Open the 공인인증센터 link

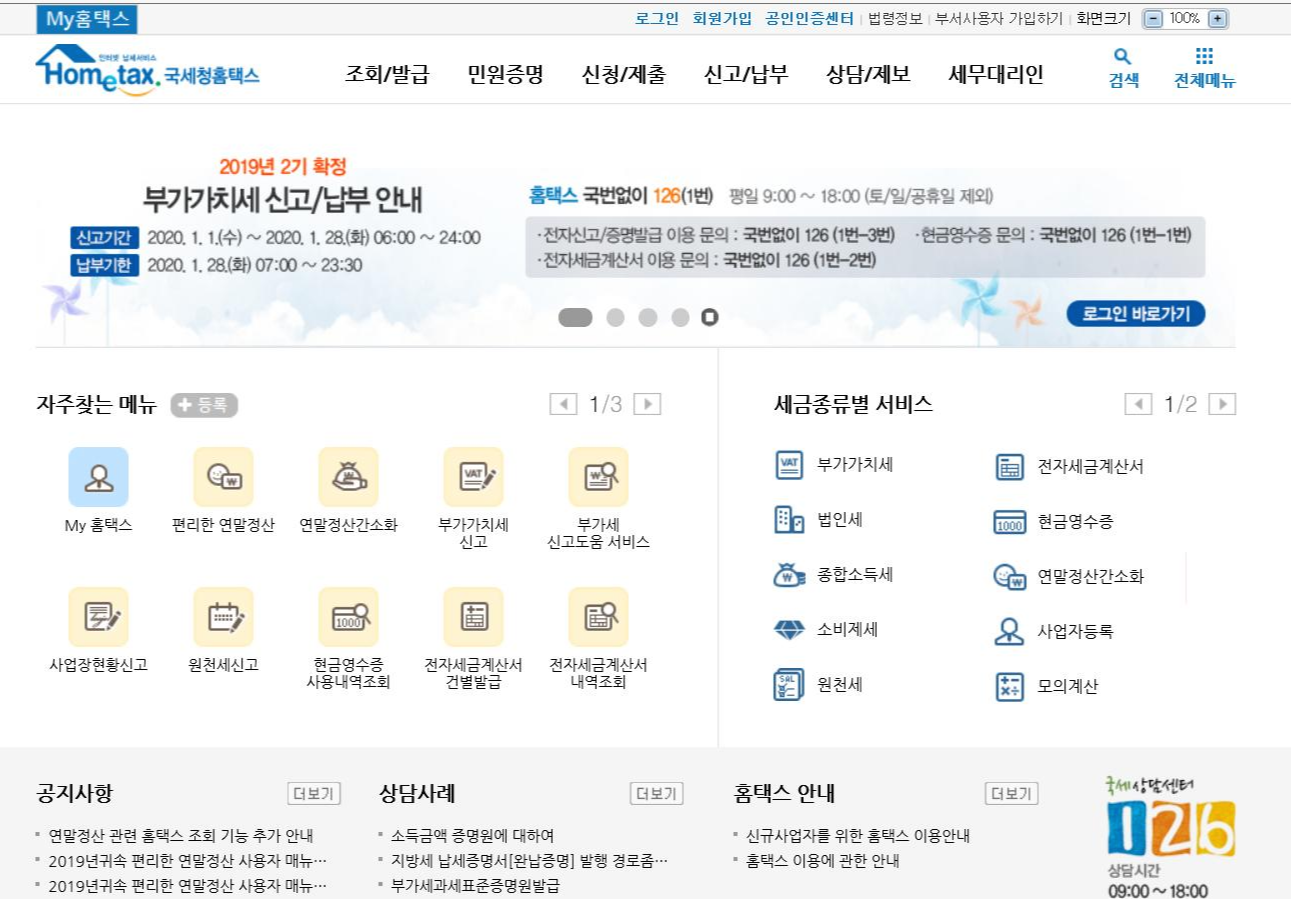pyautogui.click(x=810, y=18)
